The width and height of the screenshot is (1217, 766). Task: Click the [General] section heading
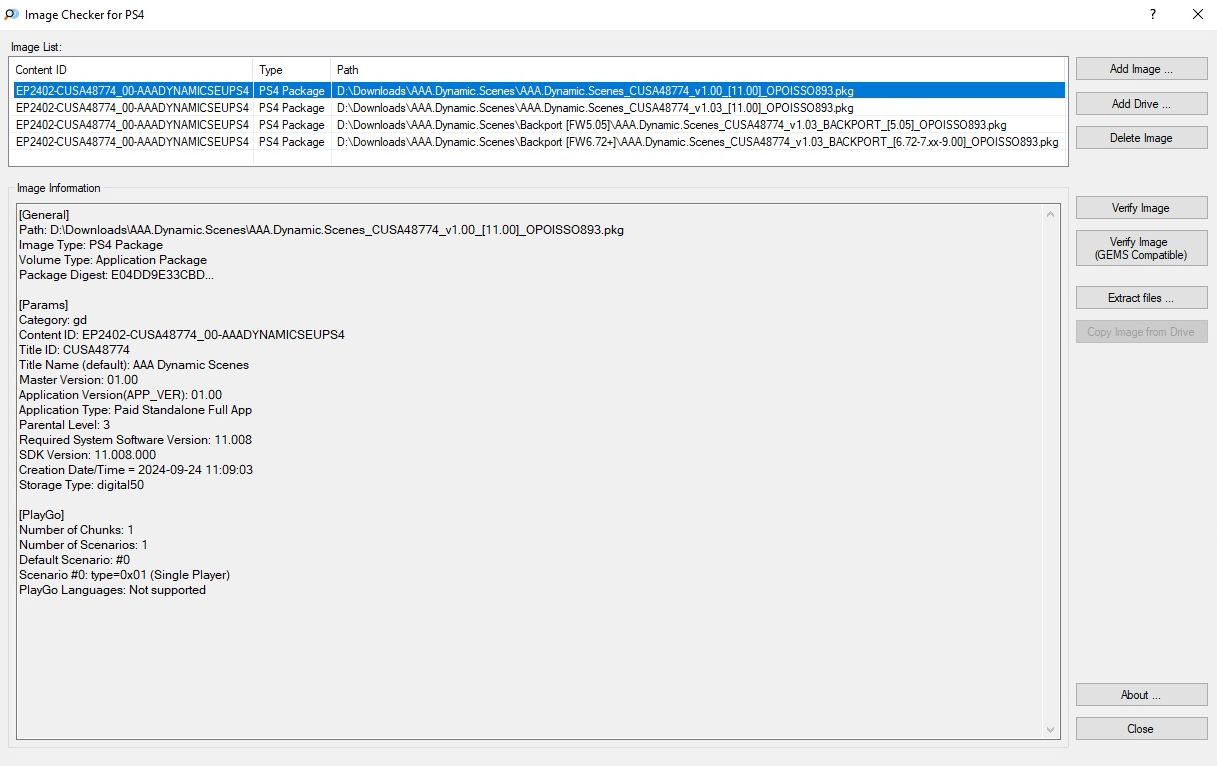(x=44, y=215)
